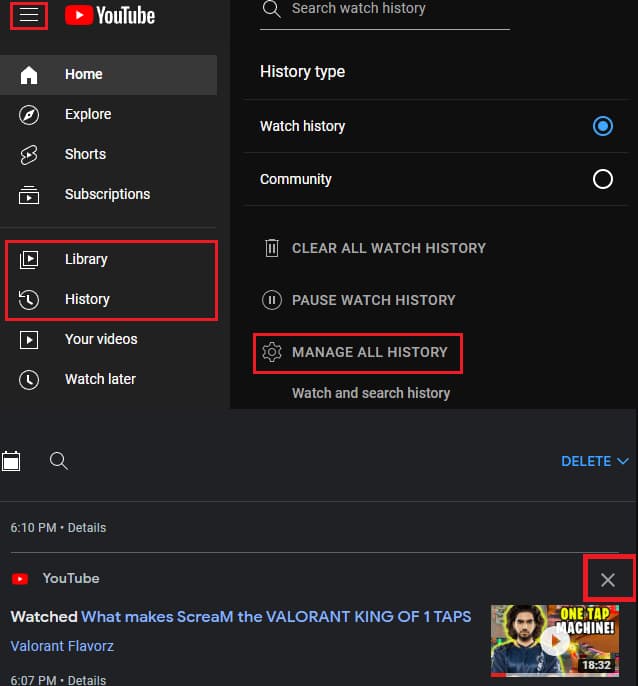The width and height of the screenshot is (638, 686).
Task: Open Shorts in the sidebar
Action: (x=109, y=154)
